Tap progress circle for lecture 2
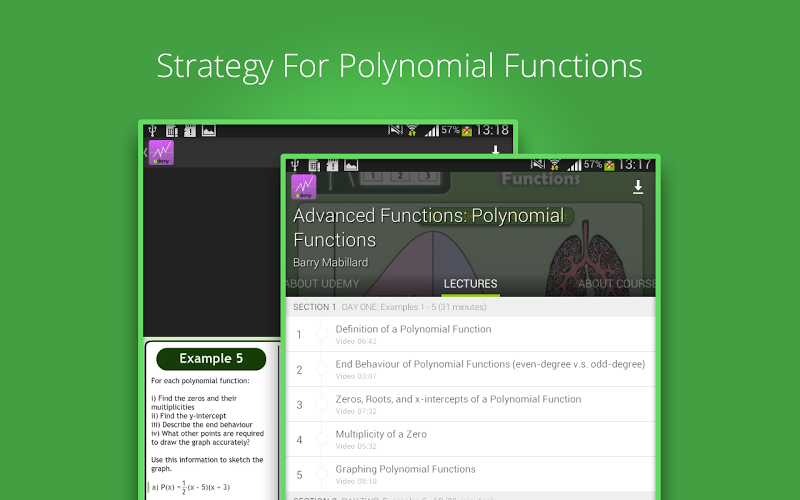Viewport: 800px width, 500px height. point(322,369)
